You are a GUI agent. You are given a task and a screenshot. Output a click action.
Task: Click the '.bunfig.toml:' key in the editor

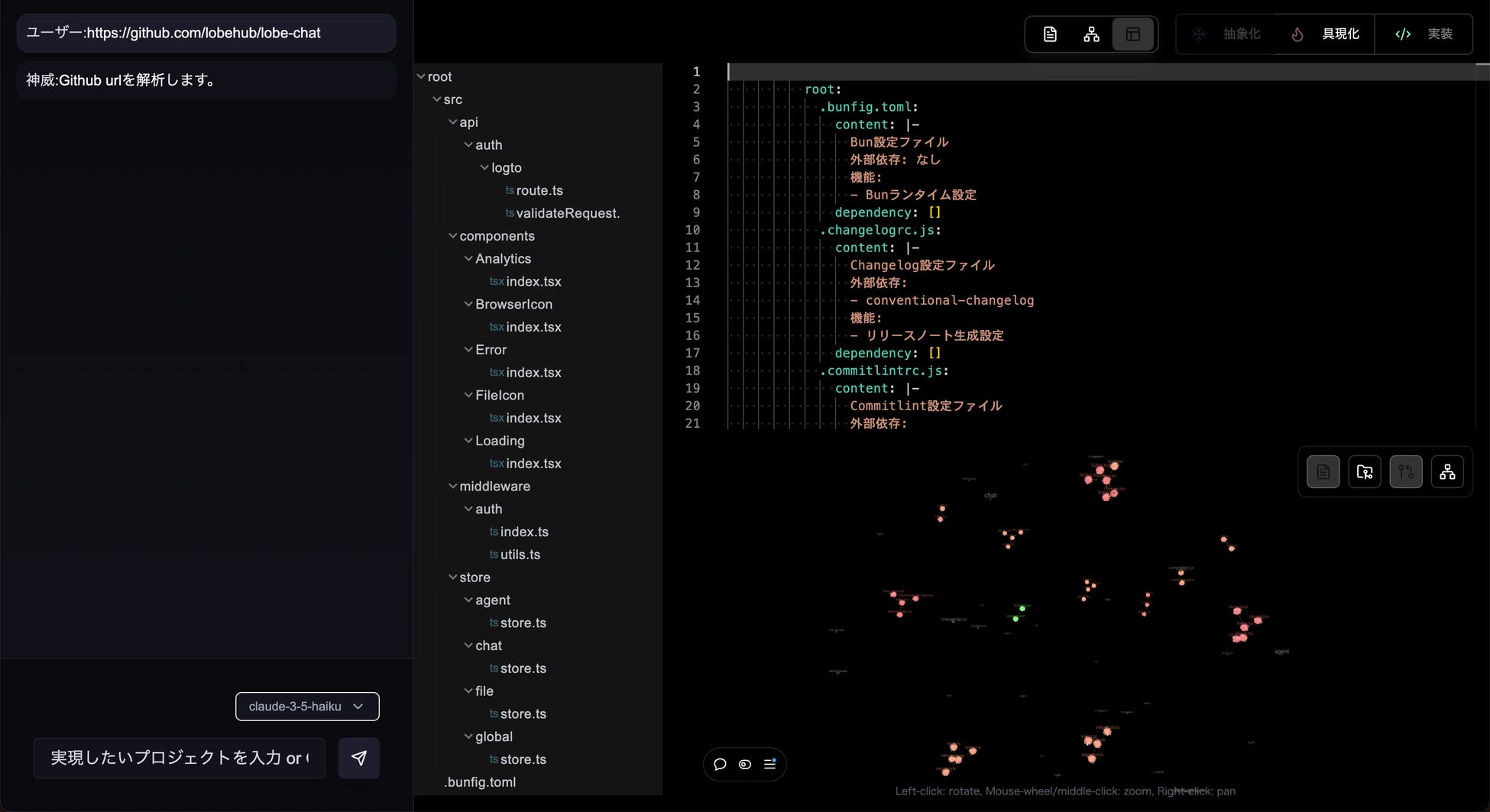(x=869, y=107)
